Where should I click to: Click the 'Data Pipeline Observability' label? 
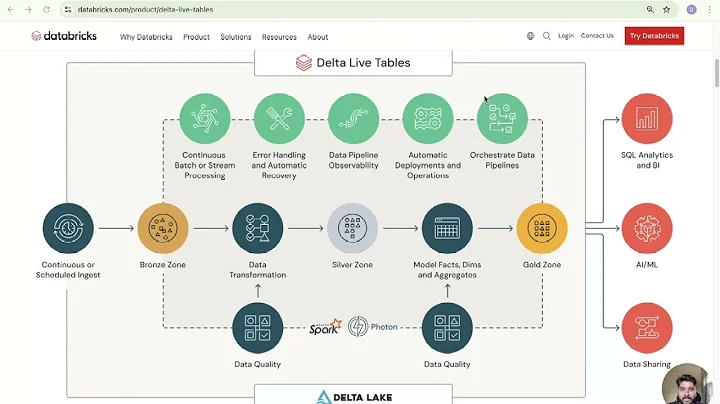pyautogui.click(x=354, y=160)
